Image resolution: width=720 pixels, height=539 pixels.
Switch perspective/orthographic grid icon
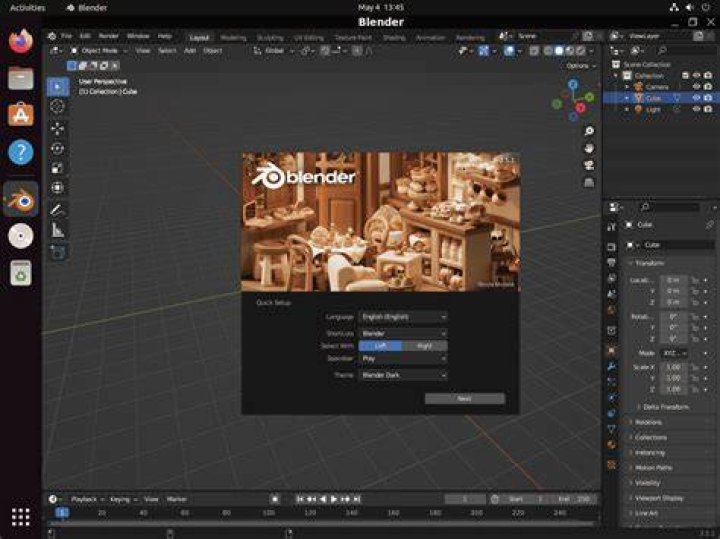click(x=589, y=183)
